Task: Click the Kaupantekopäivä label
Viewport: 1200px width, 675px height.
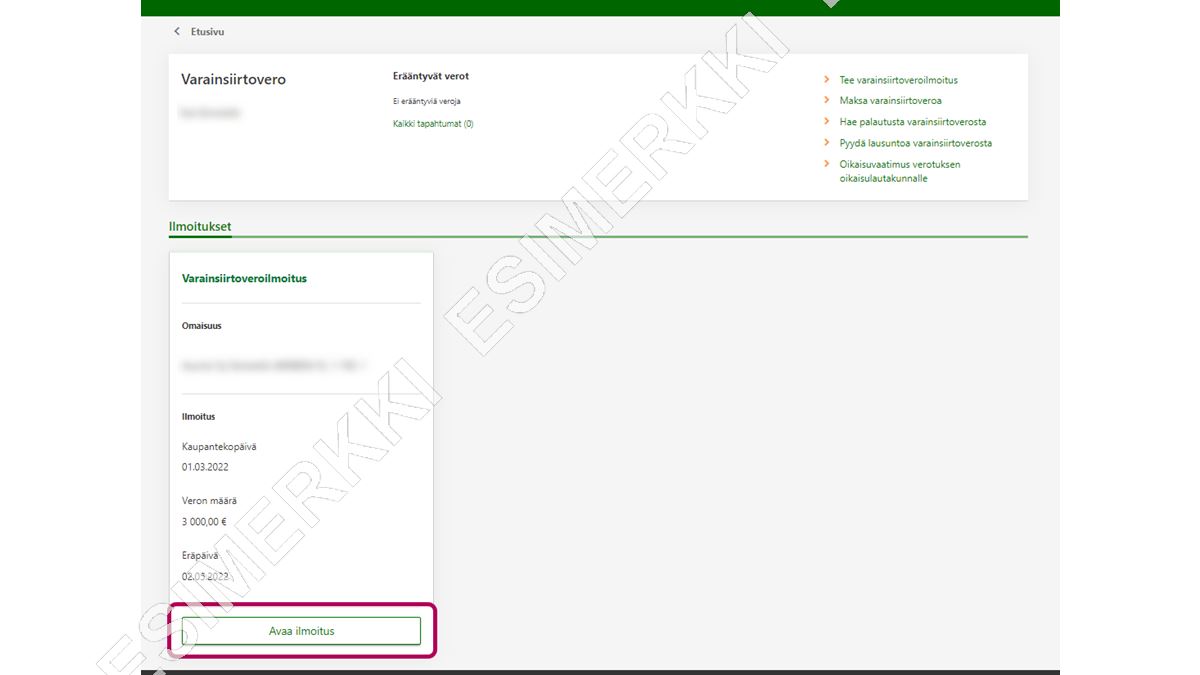Action: coord(219,447)
